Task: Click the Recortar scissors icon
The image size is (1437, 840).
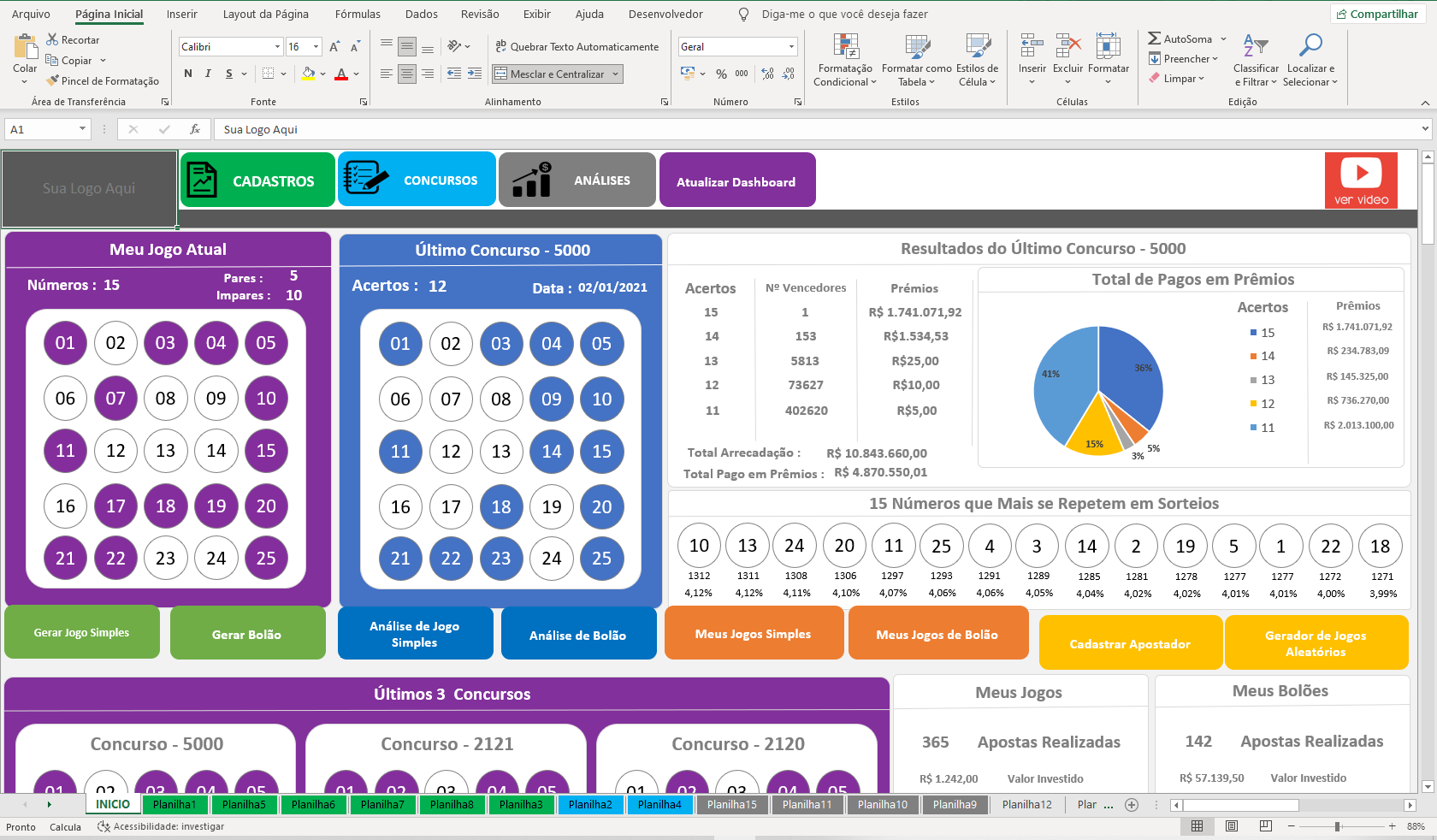Action: tap(52, 39)
